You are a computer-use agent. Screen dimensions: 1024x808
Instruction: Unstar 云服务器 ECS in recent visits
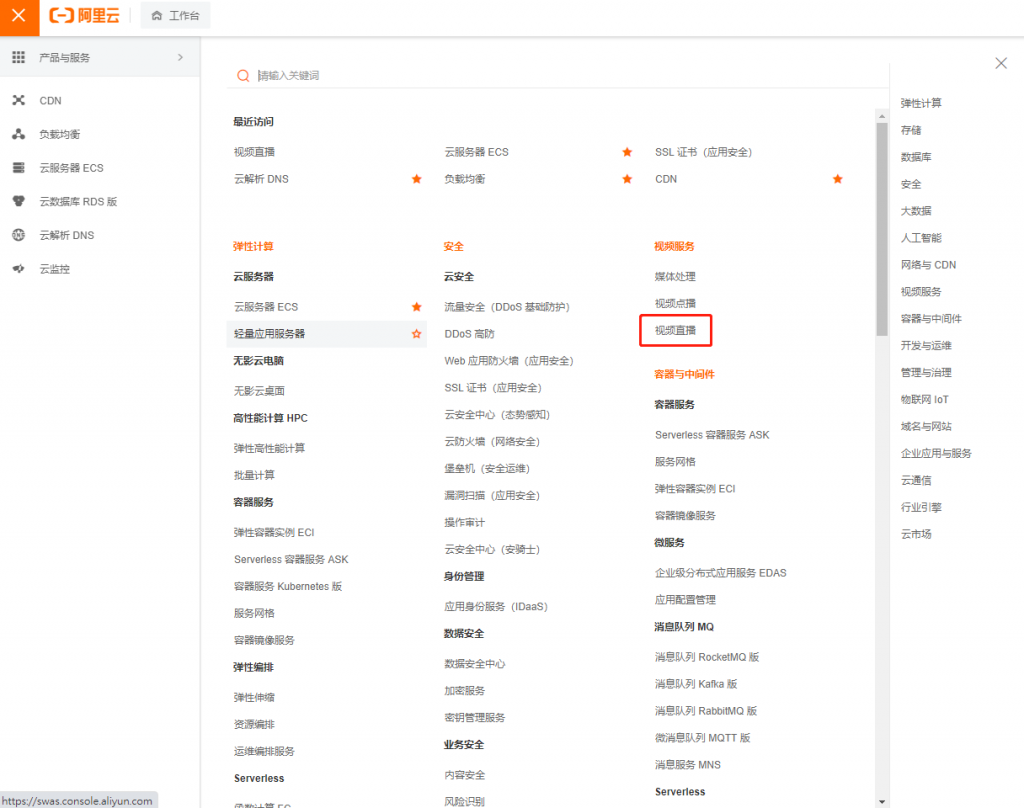pyautogui.click(x=627, y=152)
